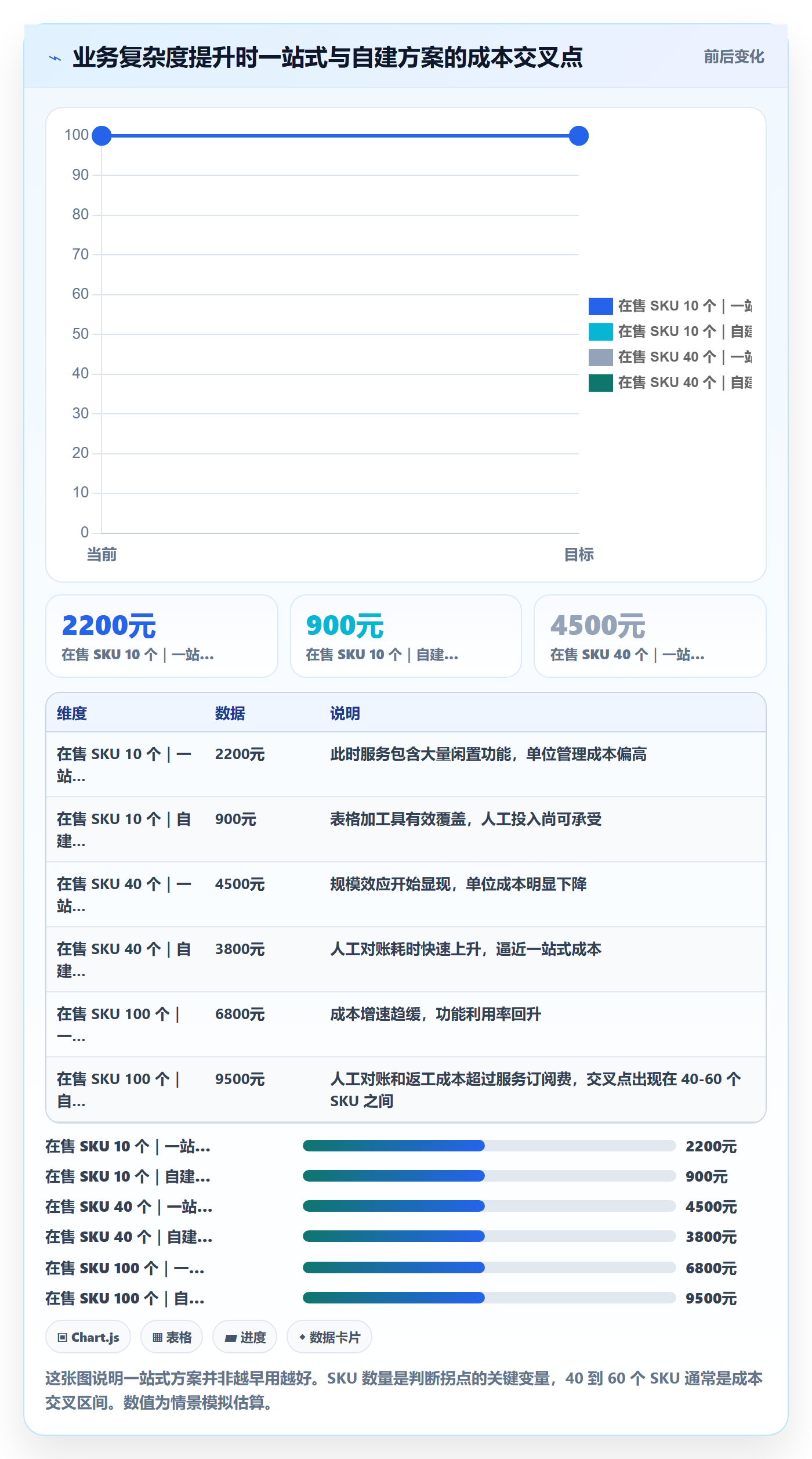Click the progress bar in the 6800元 row
This screenshot has height=1459, width=812.
(x=489, y=1267)
